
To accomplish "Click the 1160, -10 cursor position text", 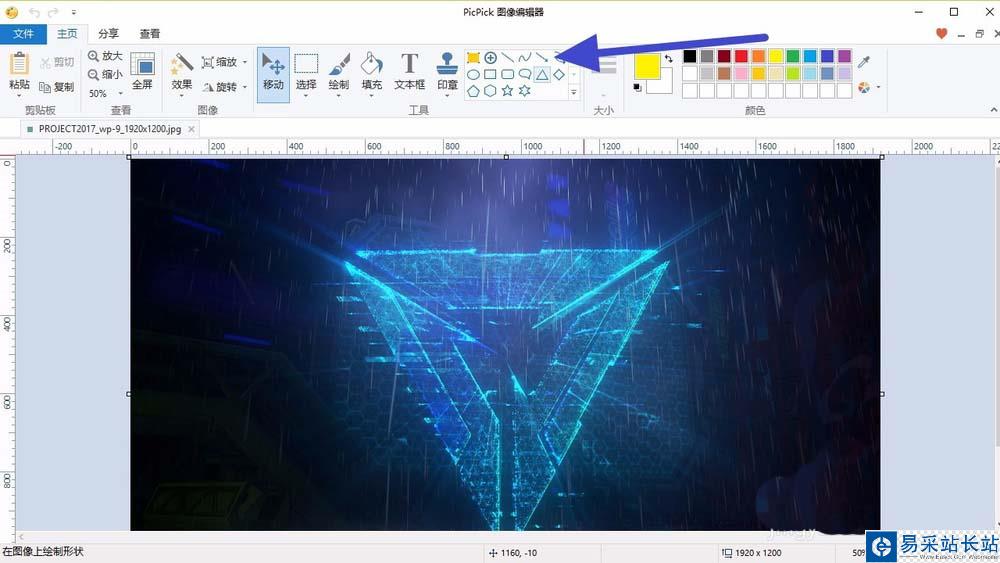I will pos(519,553).
